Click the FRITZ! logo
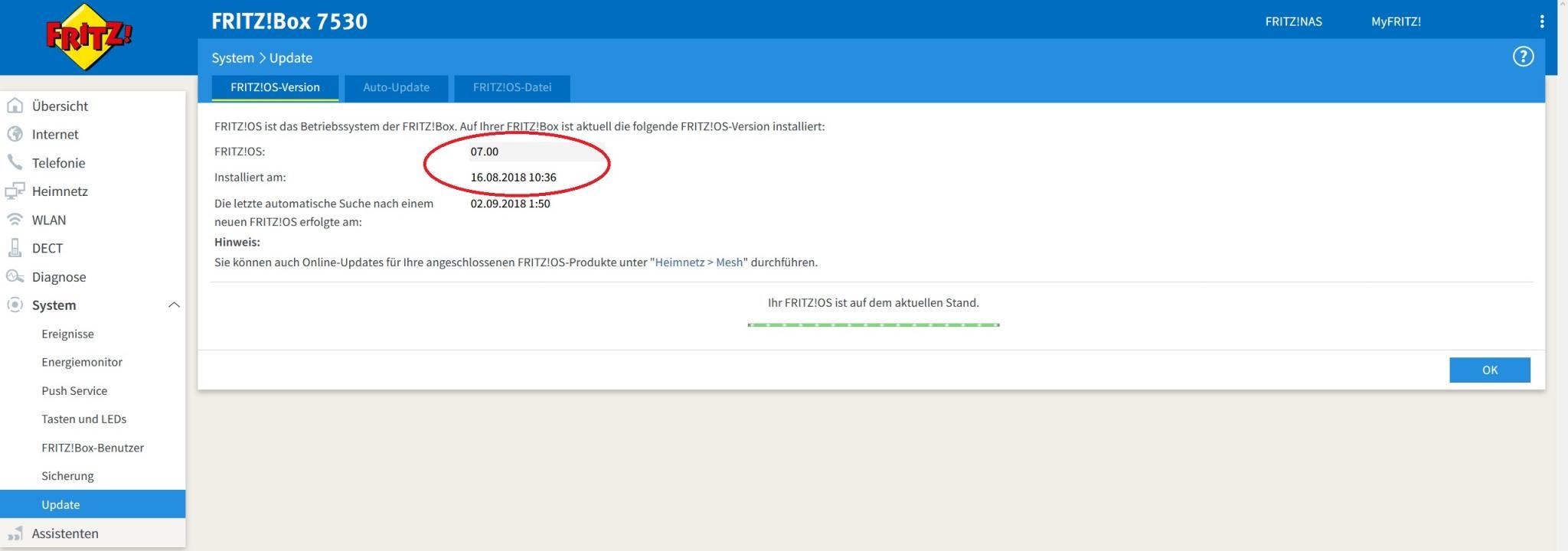 pyautogui.click(x=89, y=36)
